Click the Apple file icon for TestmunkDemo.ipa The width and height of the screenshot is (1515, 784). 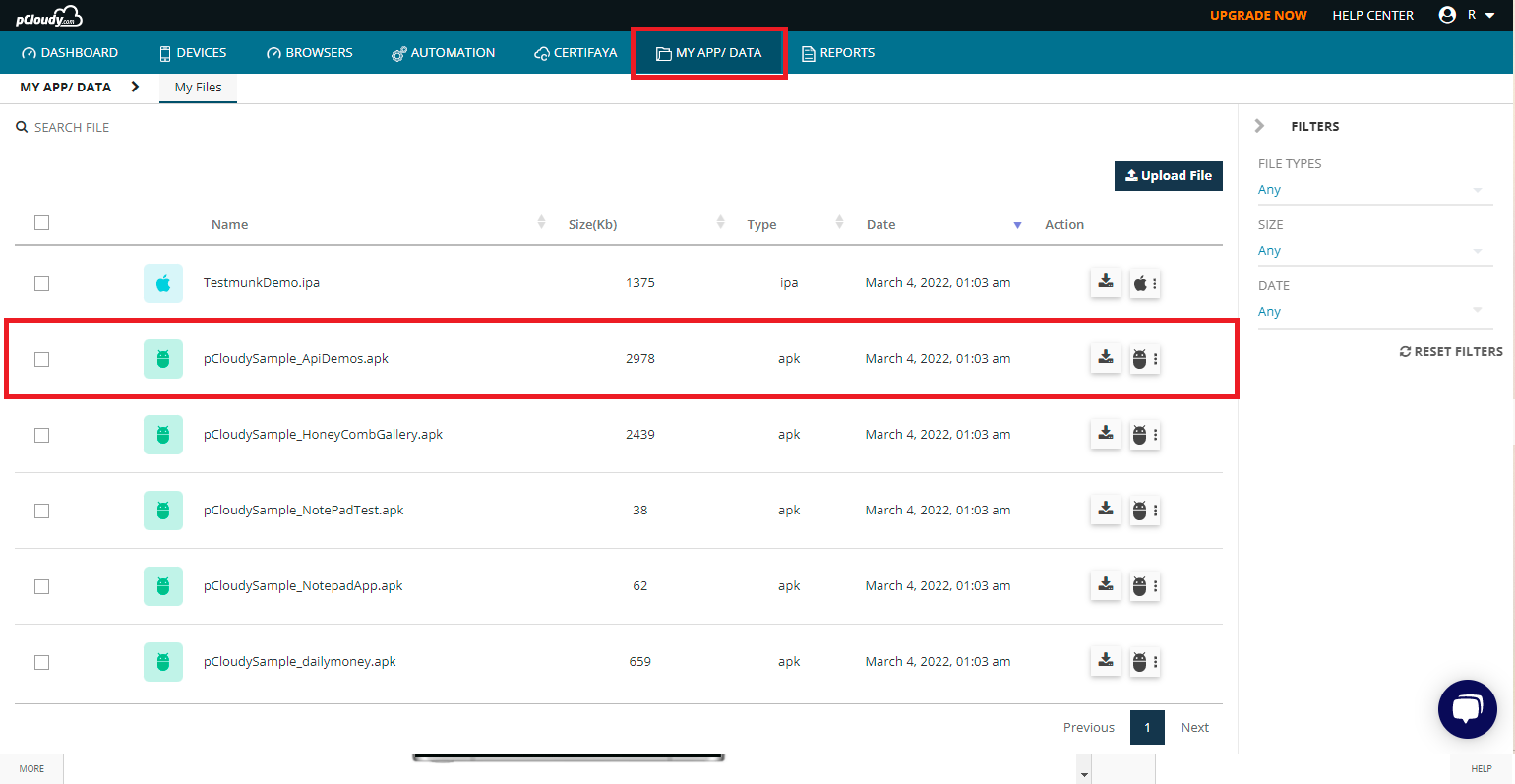pyautogui.click(x=163, y=283)
